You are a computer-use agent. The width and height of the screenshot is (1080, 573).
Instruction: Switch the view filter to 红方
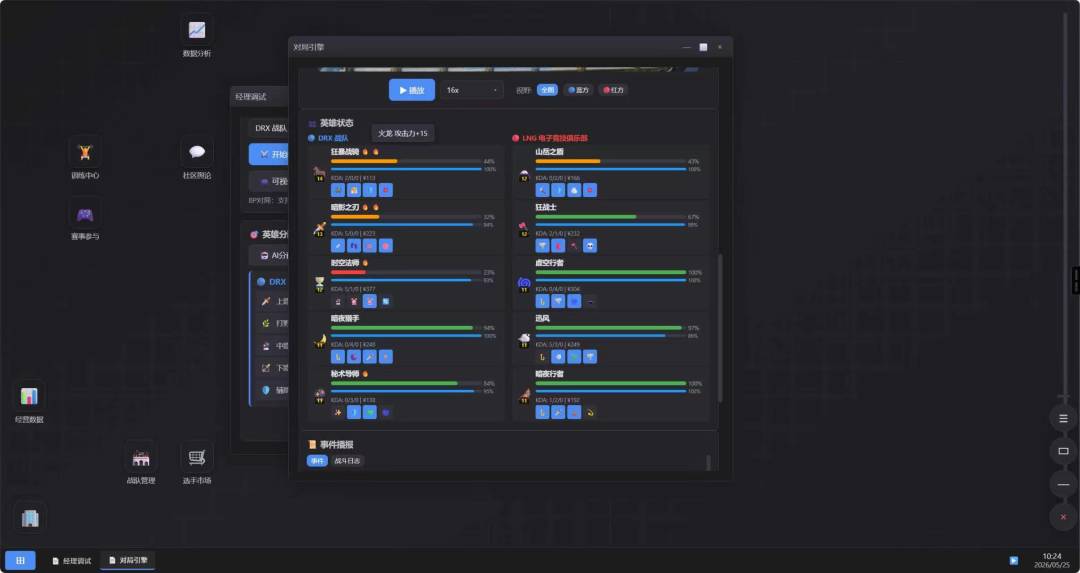(613, 90)
